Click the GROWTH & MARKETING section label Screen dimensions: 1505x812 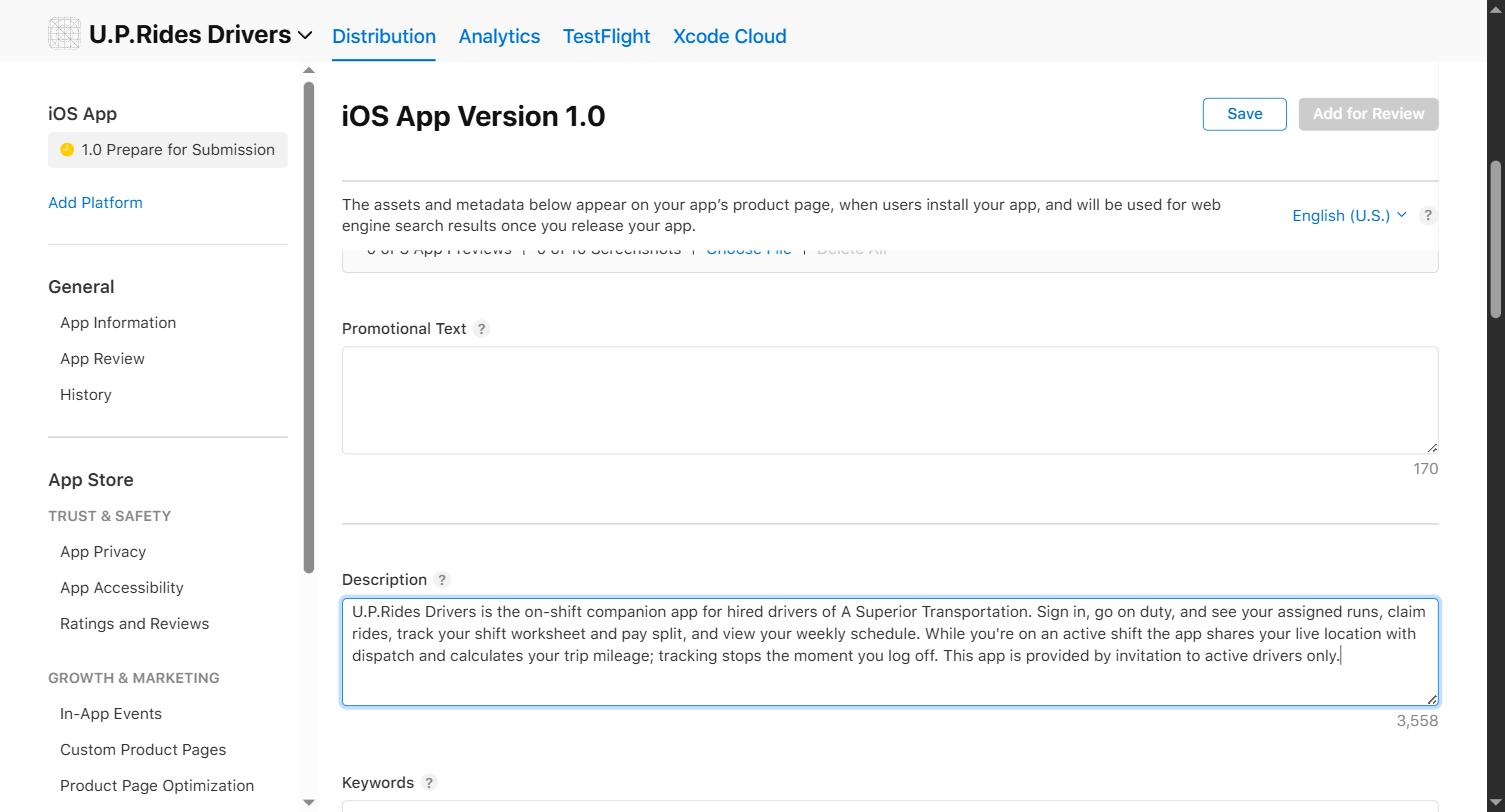tap(133, 678)
